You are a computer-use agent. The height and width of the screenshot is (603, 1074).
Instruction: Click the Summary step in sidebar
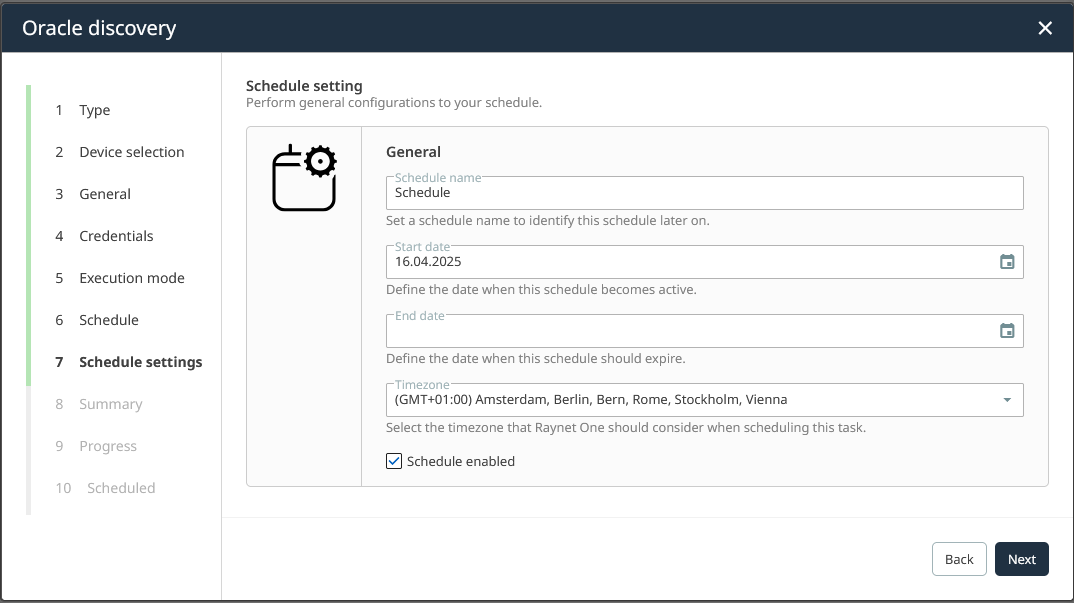click(x=110, y=404)
